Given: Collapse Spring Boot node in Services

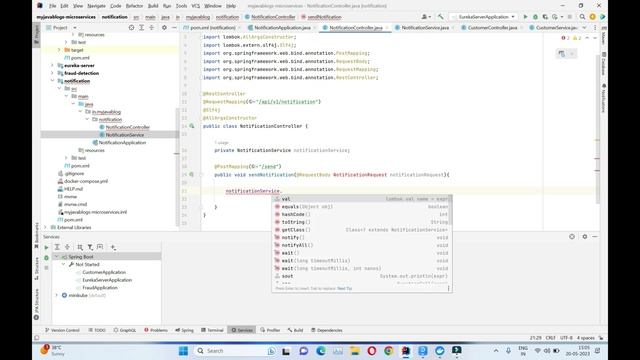Looking at the screenshot, I should click(x=57, y=257).
